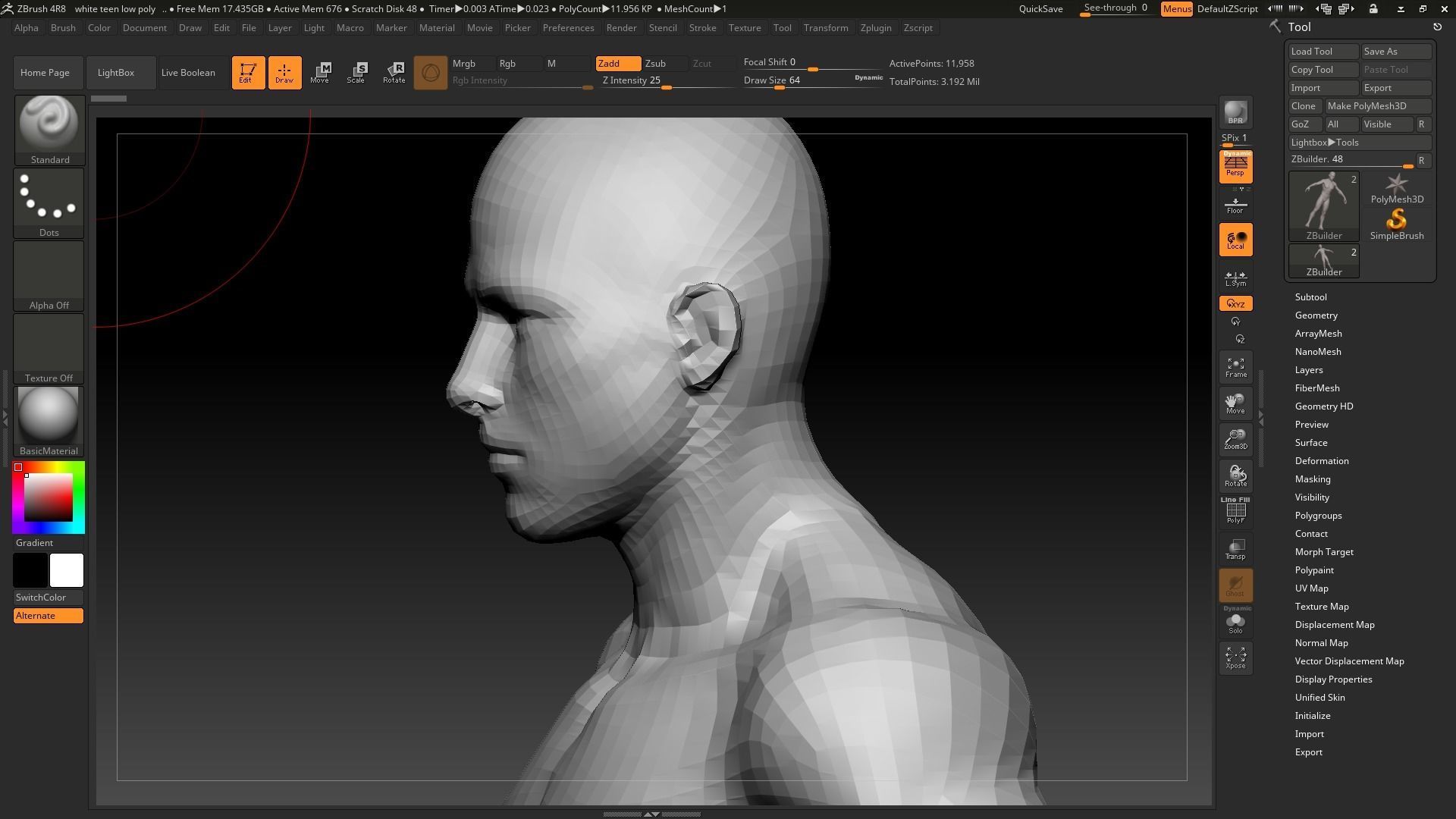The width and height of the screenshot is (1456, 819).
Task: Click the QuickSave button
Action: (1040, 9)
